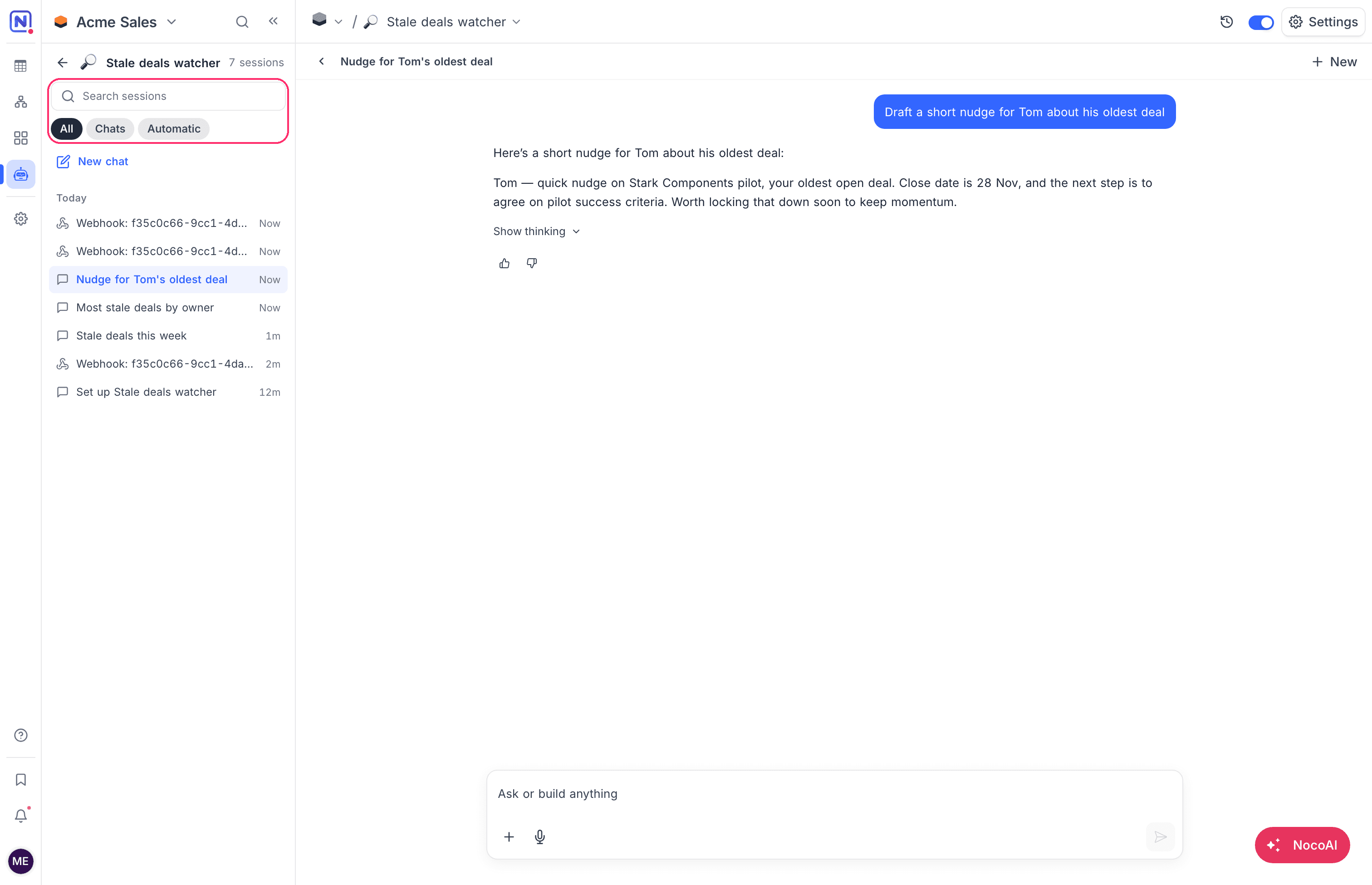The height and width of the screenshot is (885, 1372).
Task: Open the help question mark icon
Action: coord(21,735)
